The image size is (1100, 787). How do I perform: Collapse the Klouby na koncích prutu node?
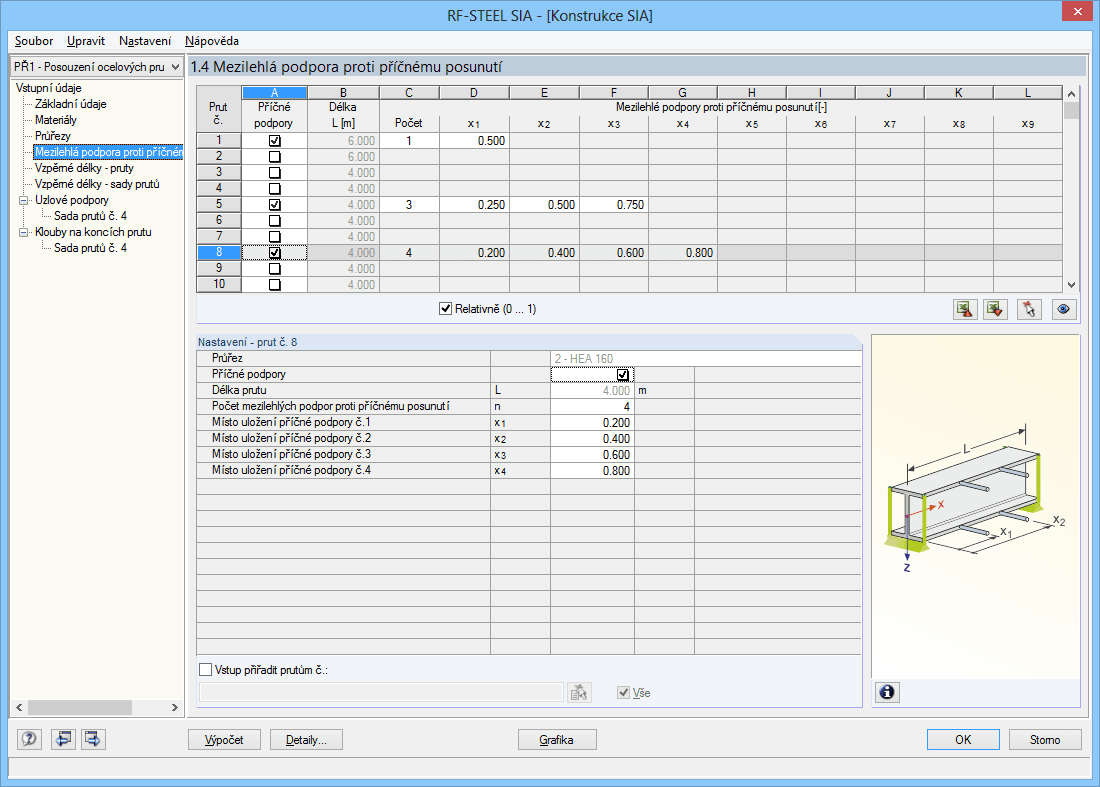click(x=23, y=232)
